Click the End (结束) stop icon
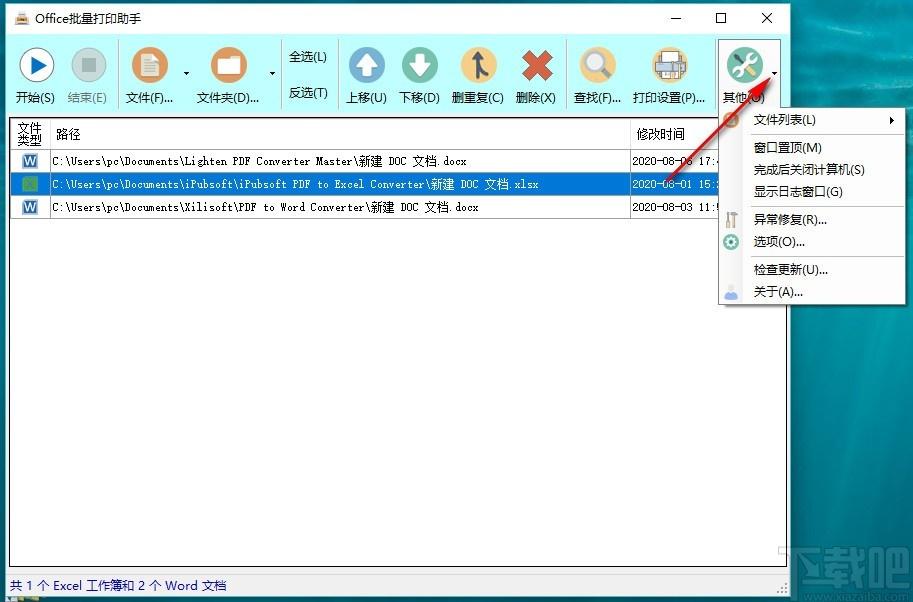Screen dimensions: 913x602 click(89, 65)
